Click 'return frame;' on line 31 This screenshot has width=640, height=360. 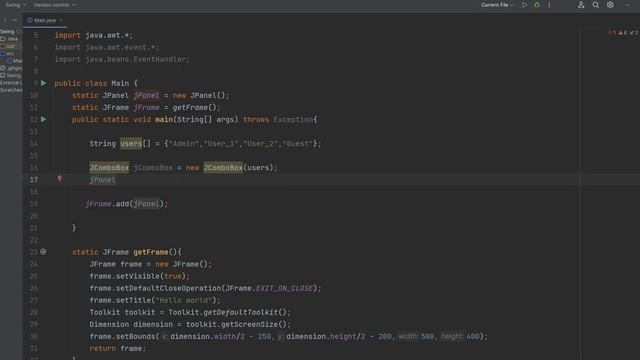pyautogui.click(x=118, y=349)
